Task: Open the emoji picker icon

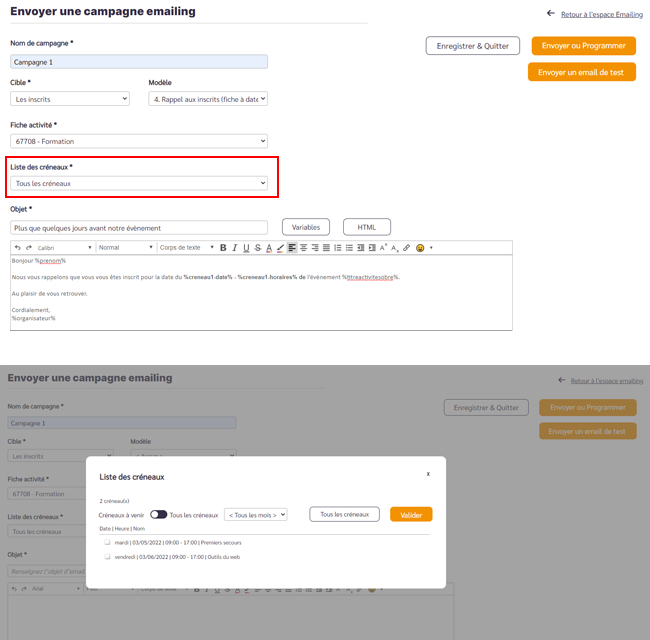Action: click(x=420, y=248)
